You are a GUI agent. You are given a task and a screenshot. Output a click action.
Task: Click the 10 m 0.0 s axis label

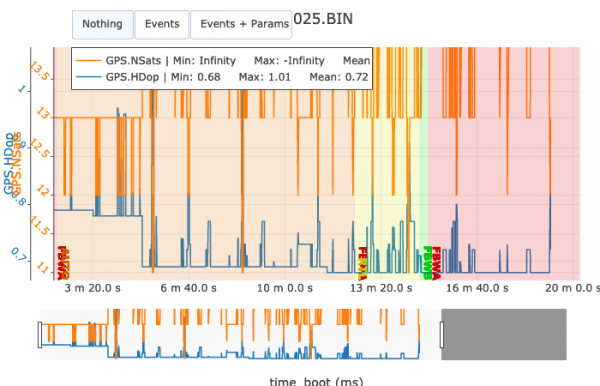click(285, 288)
